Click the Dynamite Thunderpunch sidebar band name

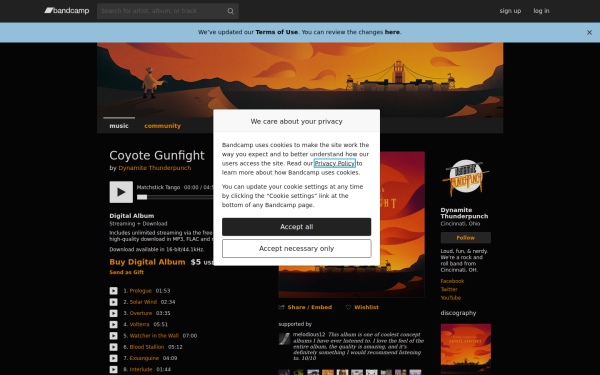click(x=464, y=213)
